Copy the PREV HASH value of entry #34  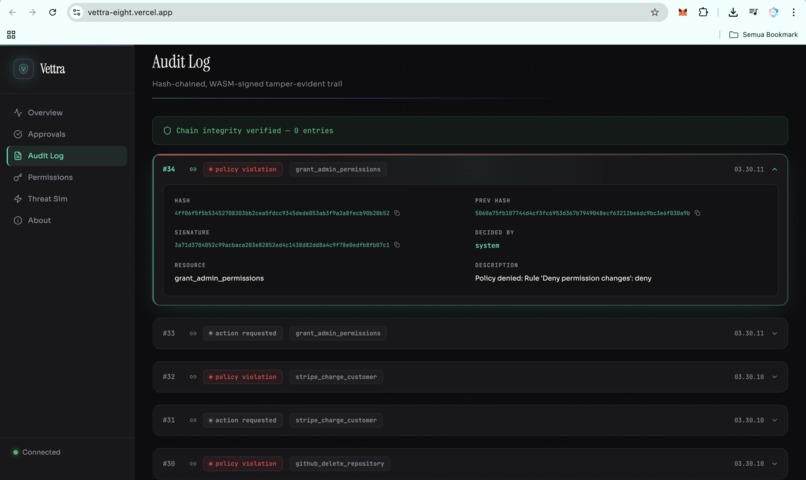(x=698, y=213)
